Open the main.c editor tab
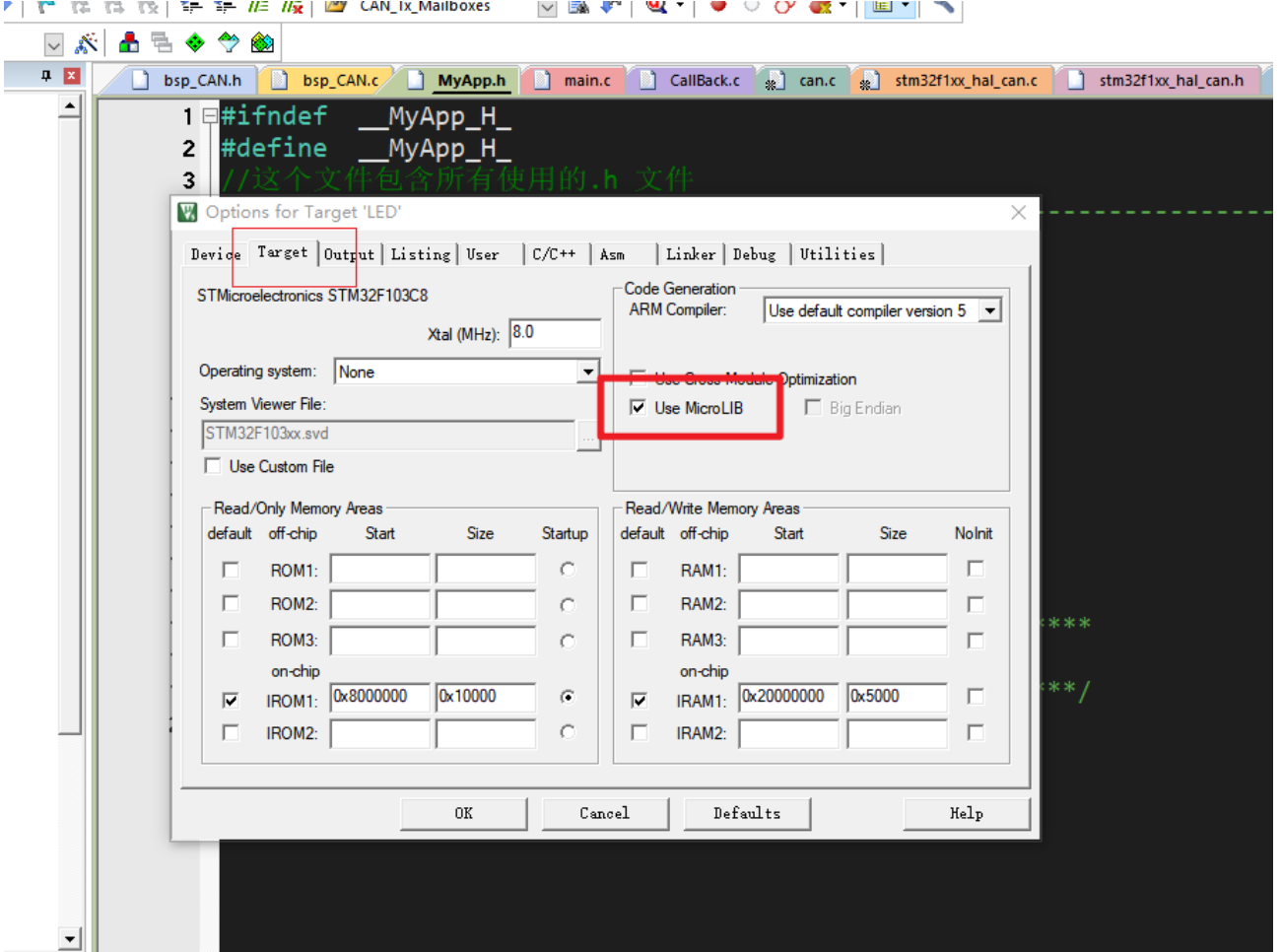This screenshot has width=1281, height=952. pyautogui.click(x=574, y=81)
